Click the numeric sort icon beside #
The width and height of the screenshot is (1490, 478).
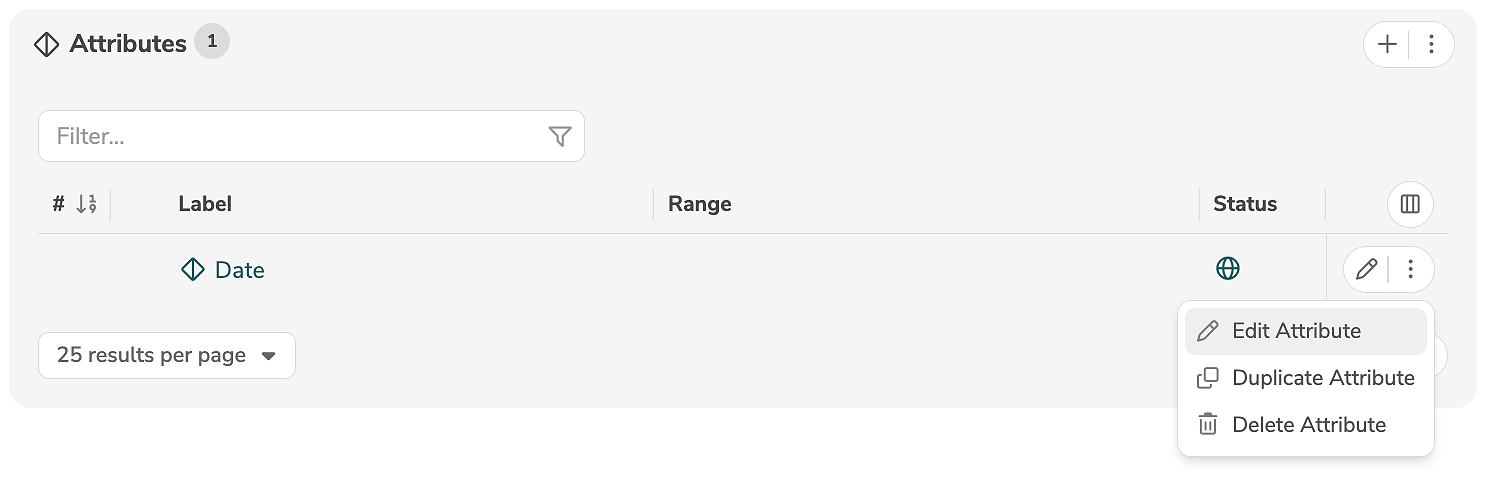click(87, 204)
